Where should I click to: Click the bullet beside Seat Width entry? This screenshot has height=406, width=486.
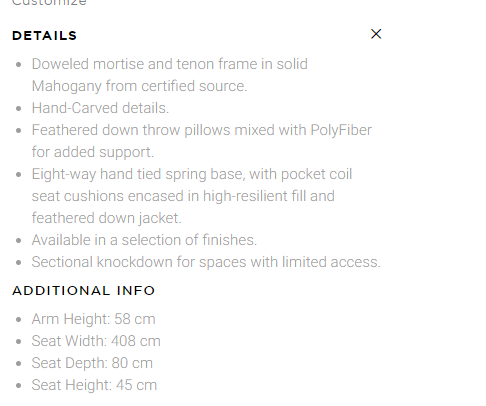click(x=19, y=342)
